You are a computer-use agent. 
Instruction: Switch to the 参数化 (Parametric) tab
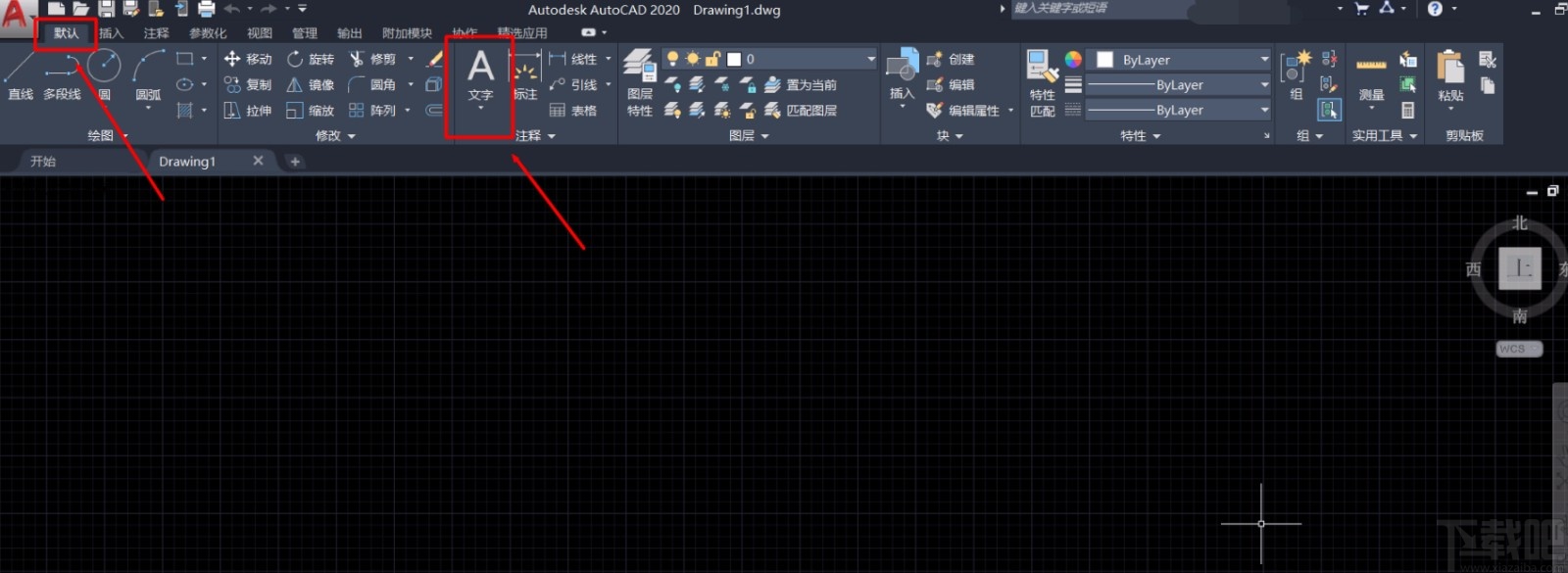[208, 32]
